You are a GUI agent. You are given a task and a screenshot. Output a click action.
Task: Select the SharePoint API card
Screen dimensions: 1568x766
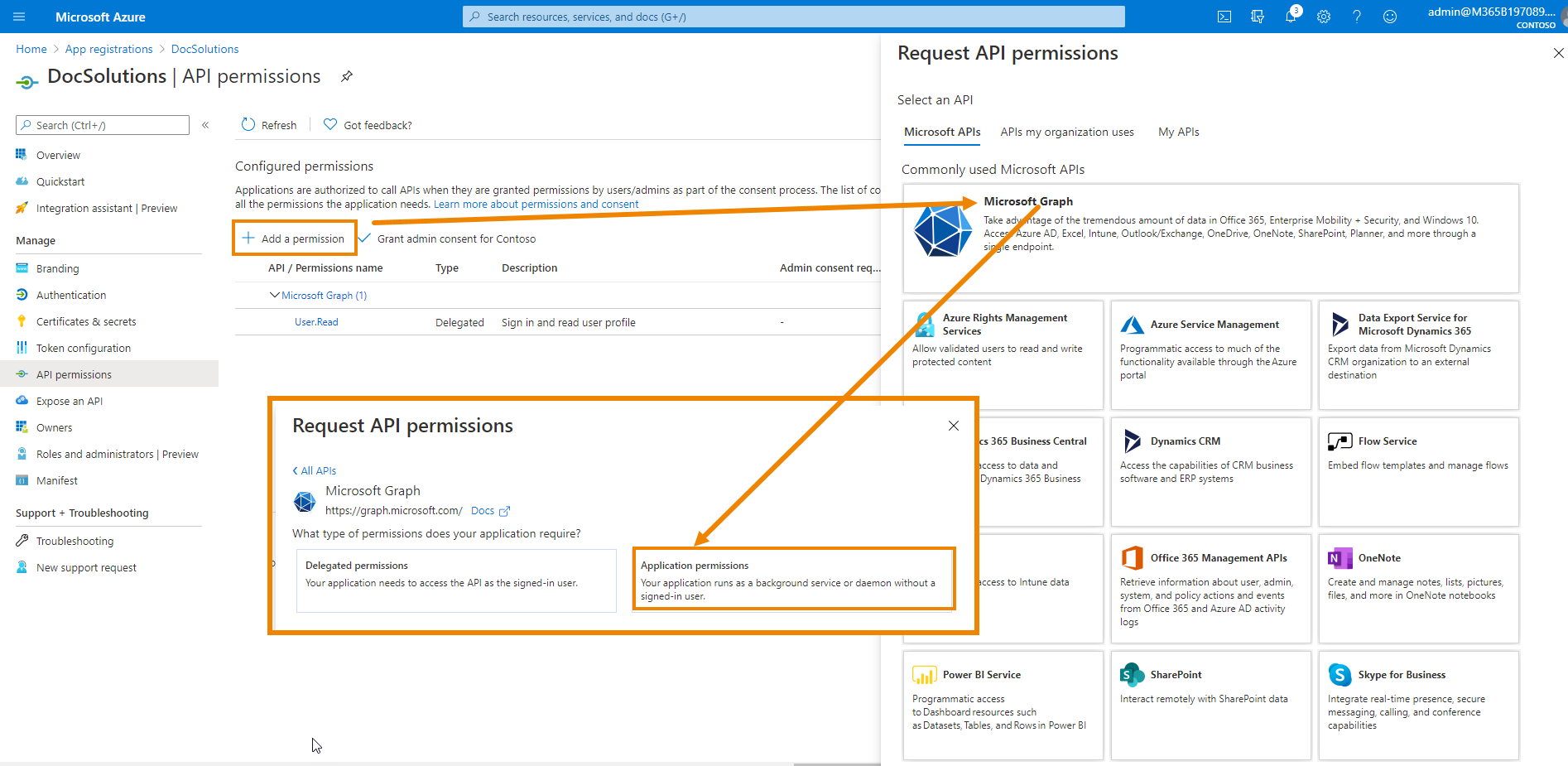click(1210, 705)
